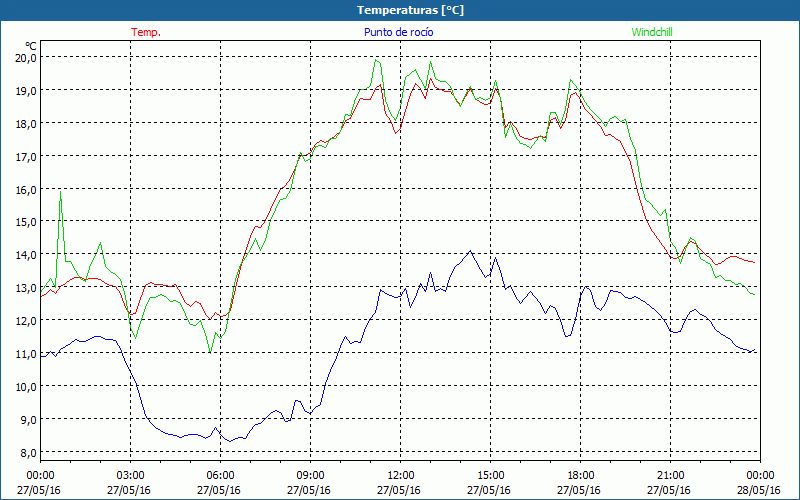Viewport: 800px width, 500px height.
Task: Click the '12:00' time axis label
Action: (x=401, y=476)
